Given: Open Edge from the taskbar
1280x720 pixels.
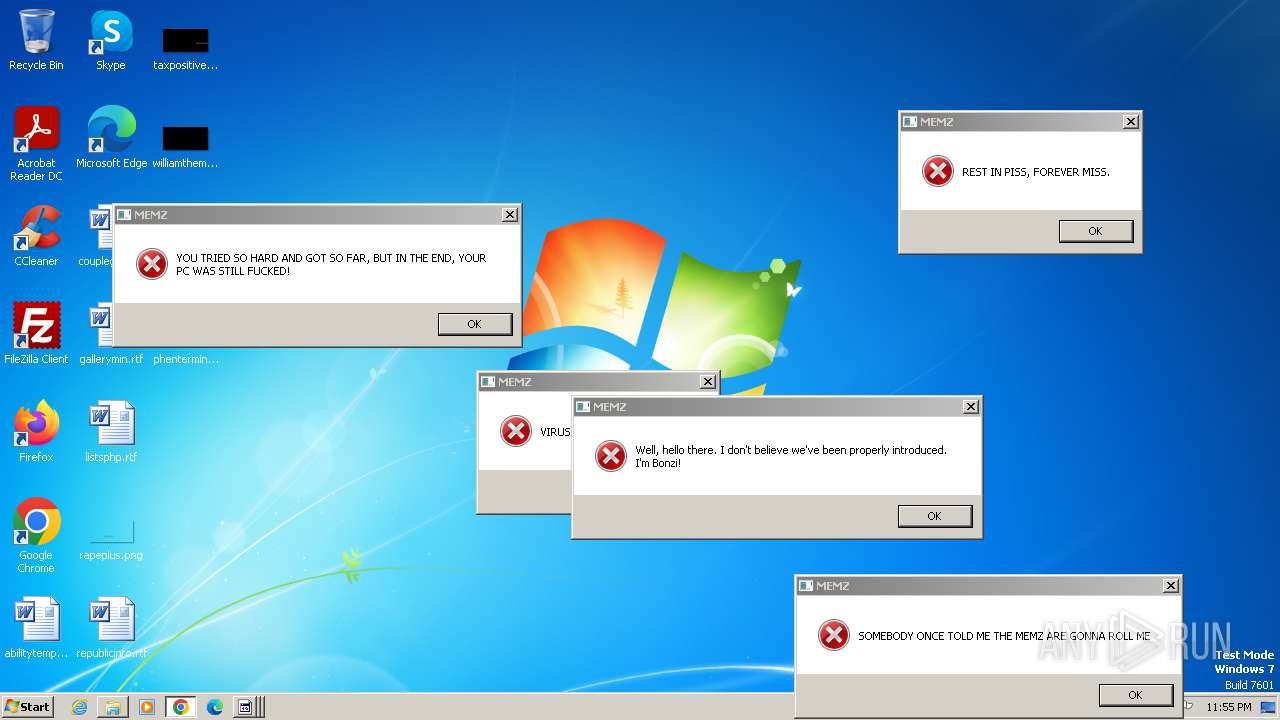Looking at the screenshot, I should tap(214, 707).
